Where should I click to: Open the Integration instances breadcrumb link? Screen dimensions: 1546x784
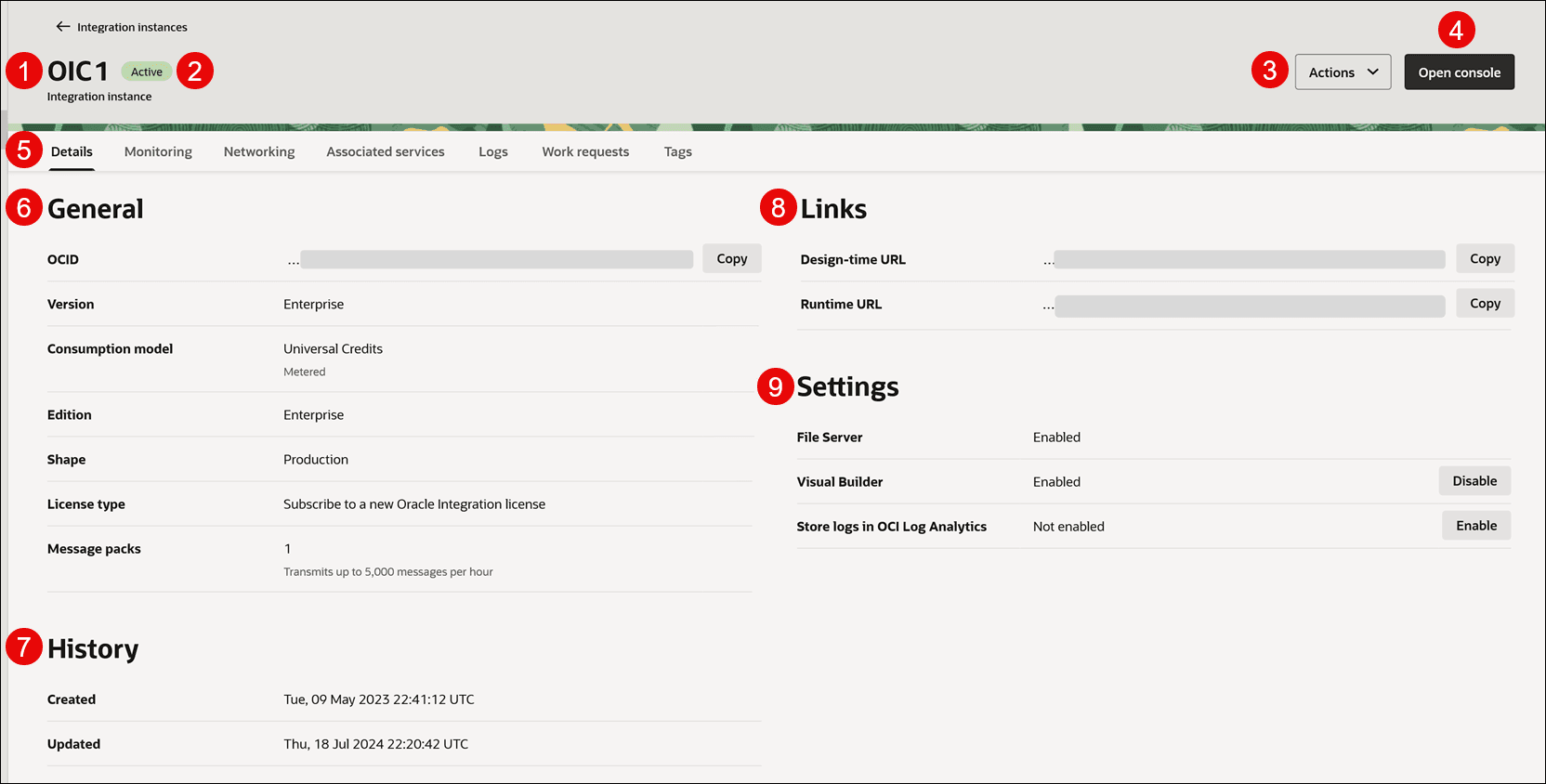(132, 27)
